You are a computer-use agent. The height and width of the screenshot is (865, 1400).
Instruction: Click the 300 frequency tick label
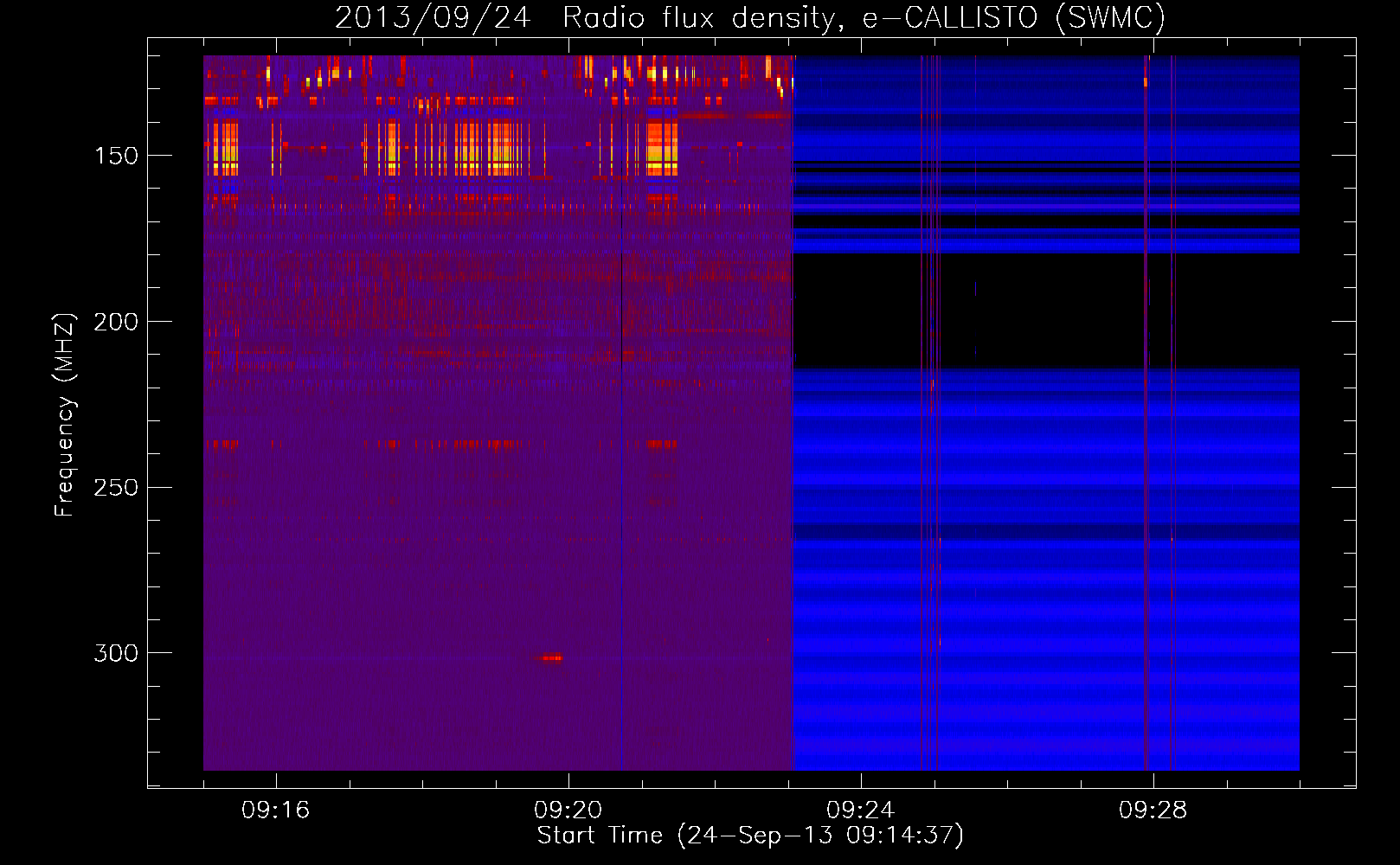(116, 653)
